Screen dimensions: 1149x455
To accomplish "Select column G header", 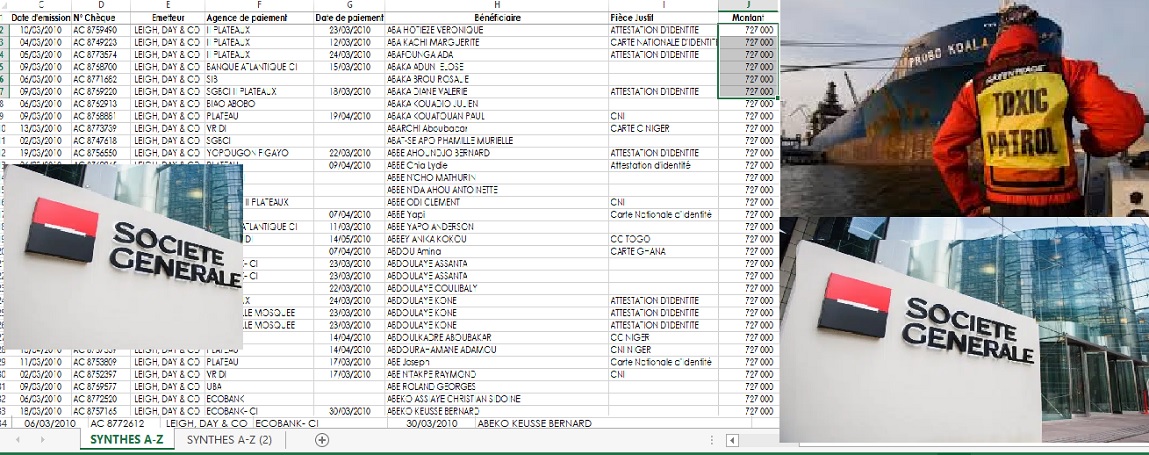I will click(x=350, y=5).
